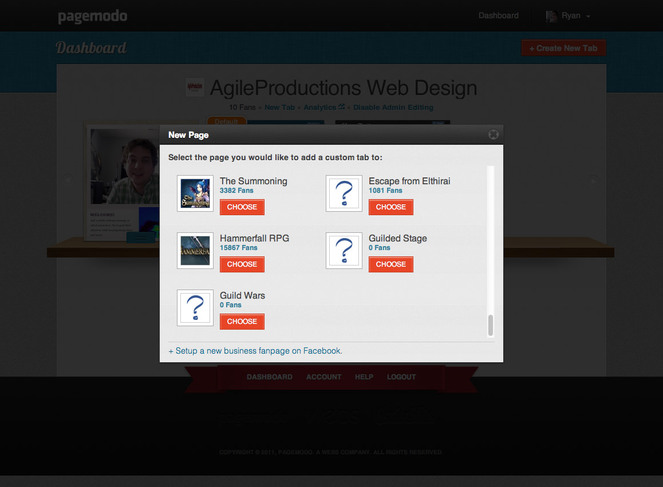
Task: Click Guild Wars page title
Action: click(x=242, y=295)
